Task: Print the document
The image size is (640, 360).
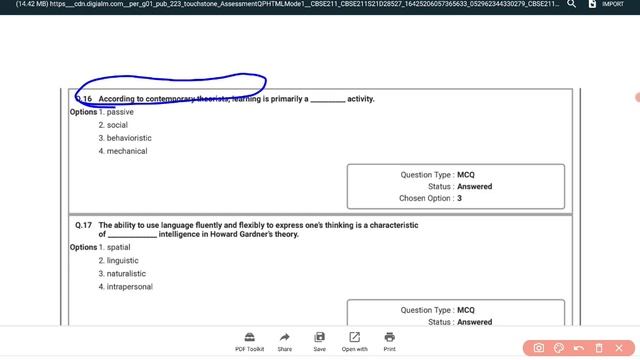Action: point(389,342)
